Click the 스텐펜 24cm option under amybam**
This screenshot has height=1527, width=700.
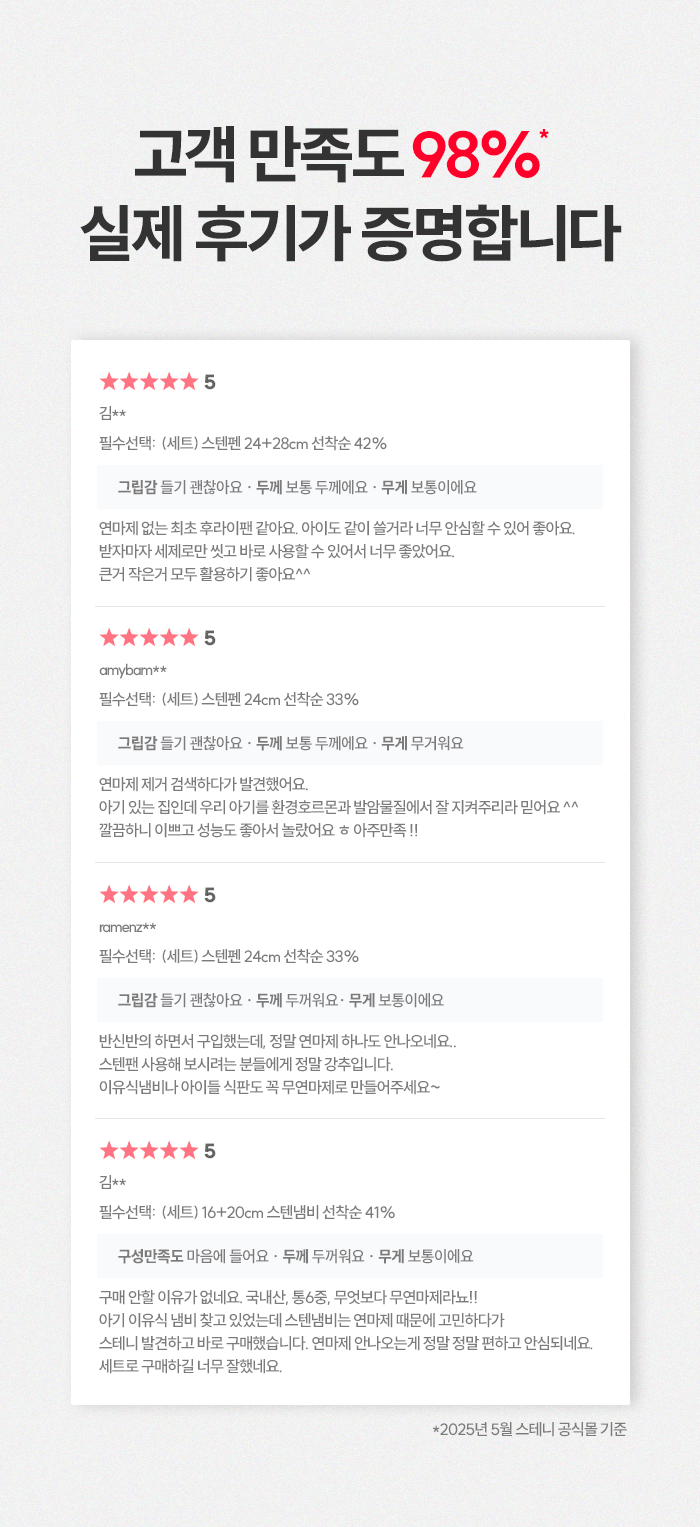point(229,700)
